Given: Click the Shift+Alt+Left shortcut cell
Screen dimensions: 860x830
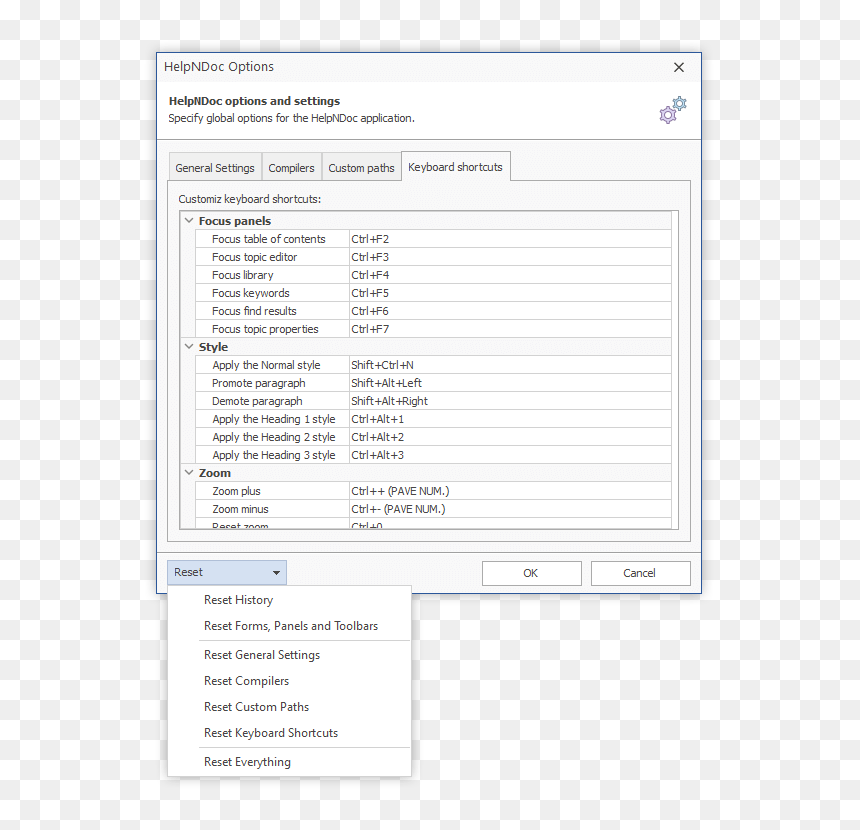Looking at the screenshot, I should 510,383.
